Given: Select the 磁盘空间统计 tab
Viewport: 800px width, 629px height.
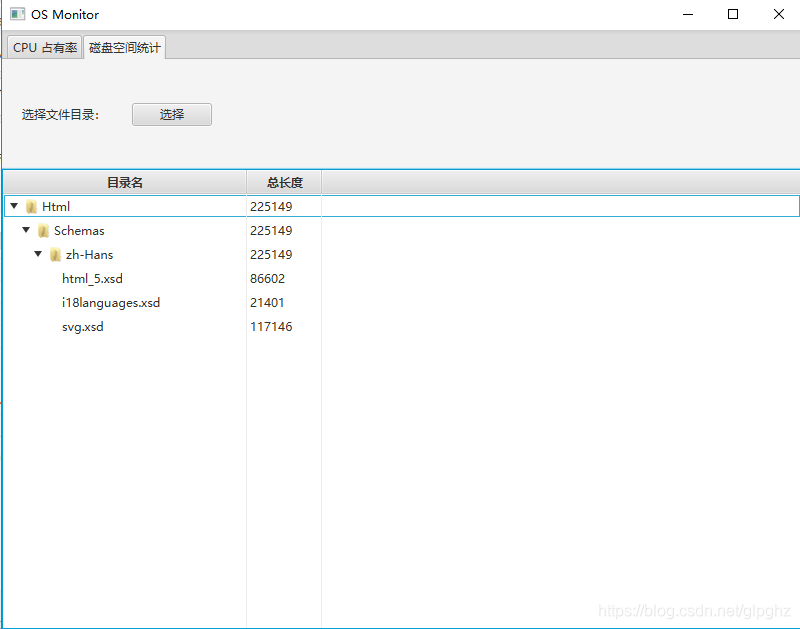Looking at the screenshot, I should point(124,47).
